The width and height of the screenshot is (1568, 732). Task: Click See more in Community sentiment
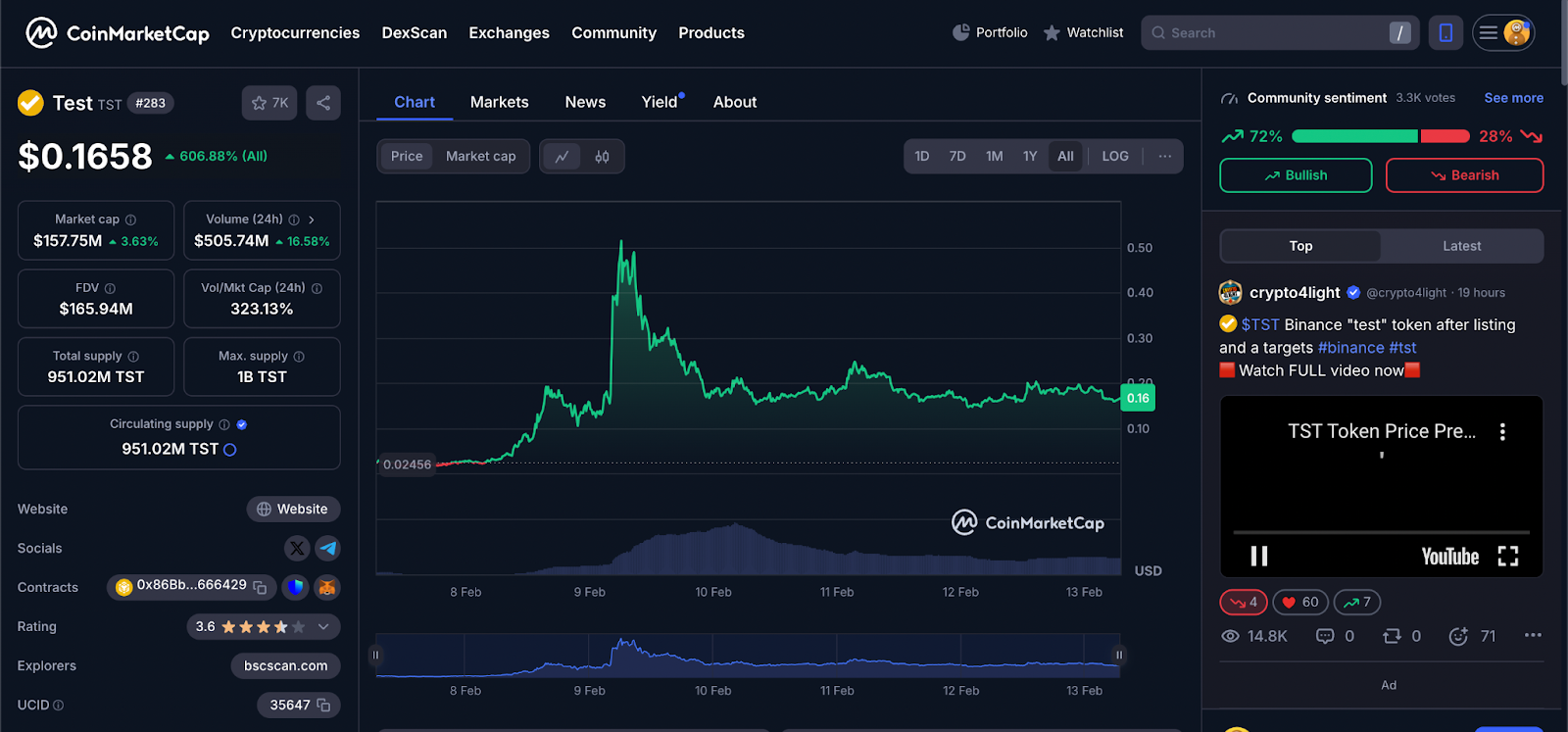pos(1513,98)
